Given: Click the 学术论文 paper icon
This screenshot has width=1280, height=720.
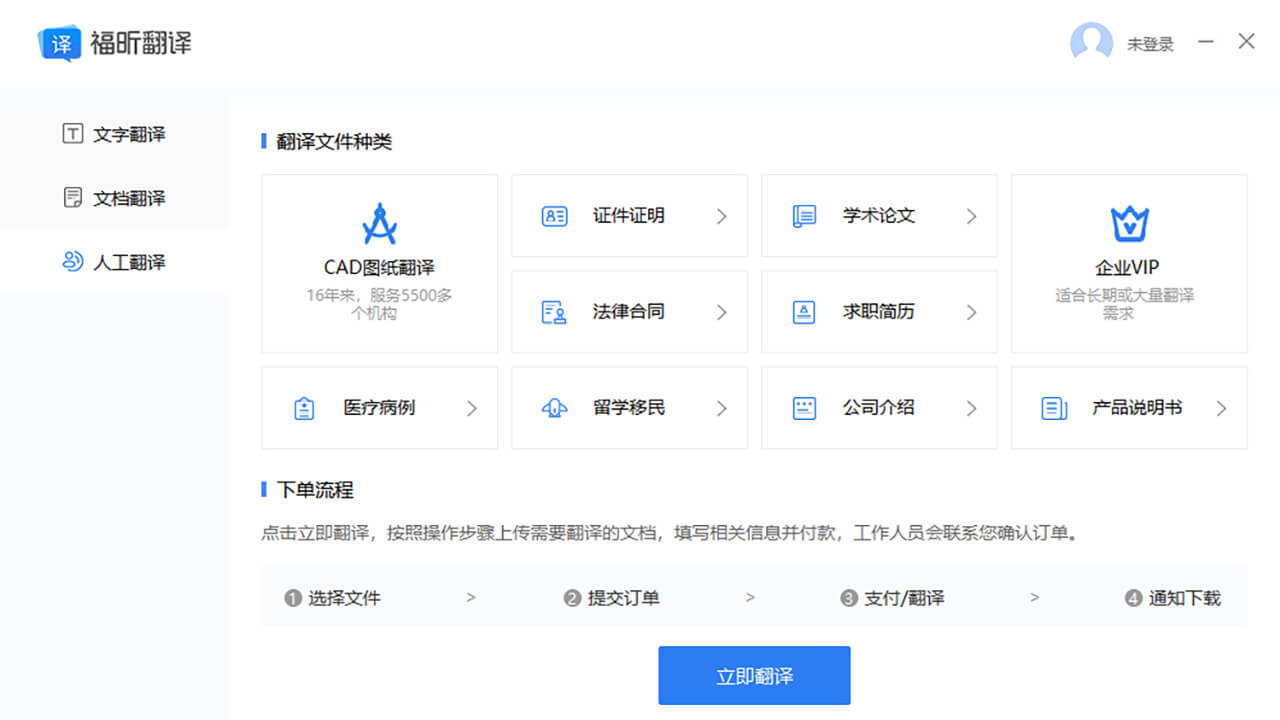Looking at the screenshot, I should coord(804,216).
